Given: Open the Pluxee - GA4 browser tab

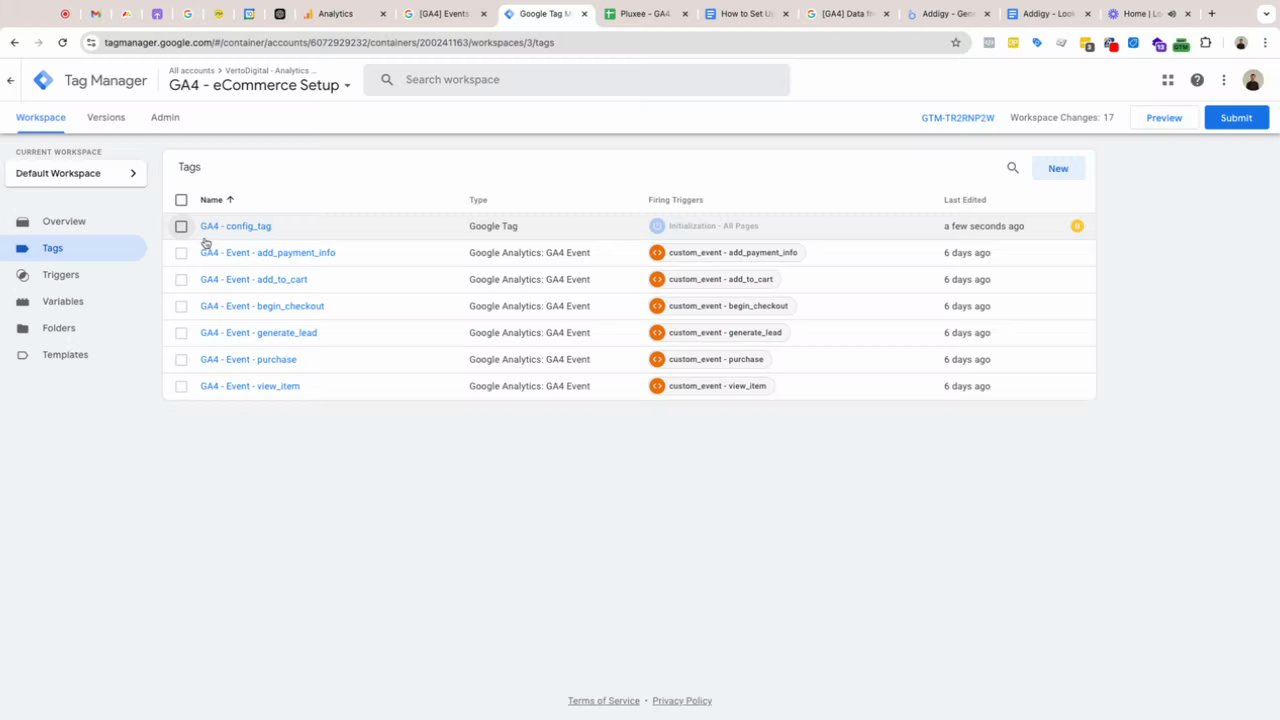Looking at the screenshot, I should pyautogui.click(x=644, y=14).
